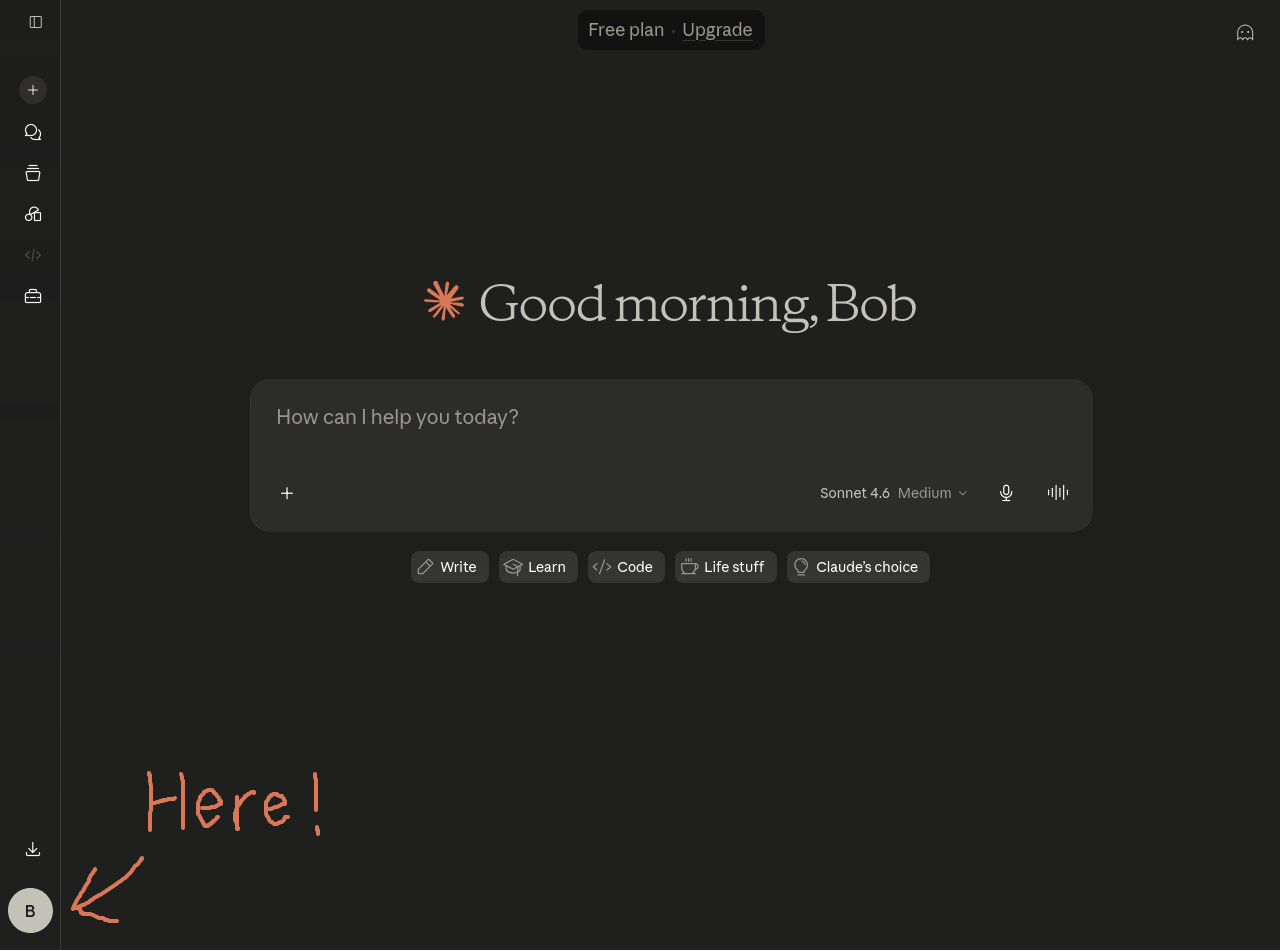Open the Projects stack icon in sidebar
Viewport: 1280px width, 951px height.
[x=33, y=173]
